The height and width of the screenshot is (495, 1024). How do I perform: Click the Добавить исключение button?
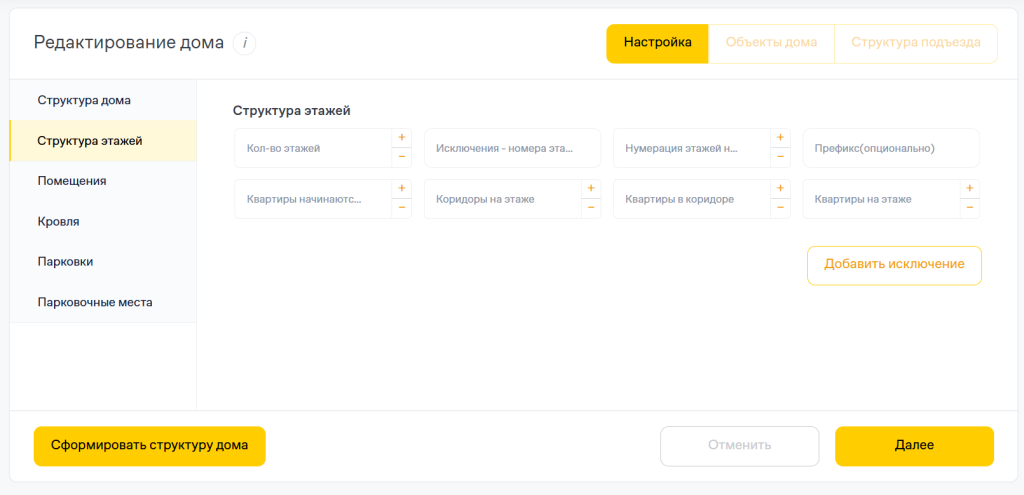894,265
